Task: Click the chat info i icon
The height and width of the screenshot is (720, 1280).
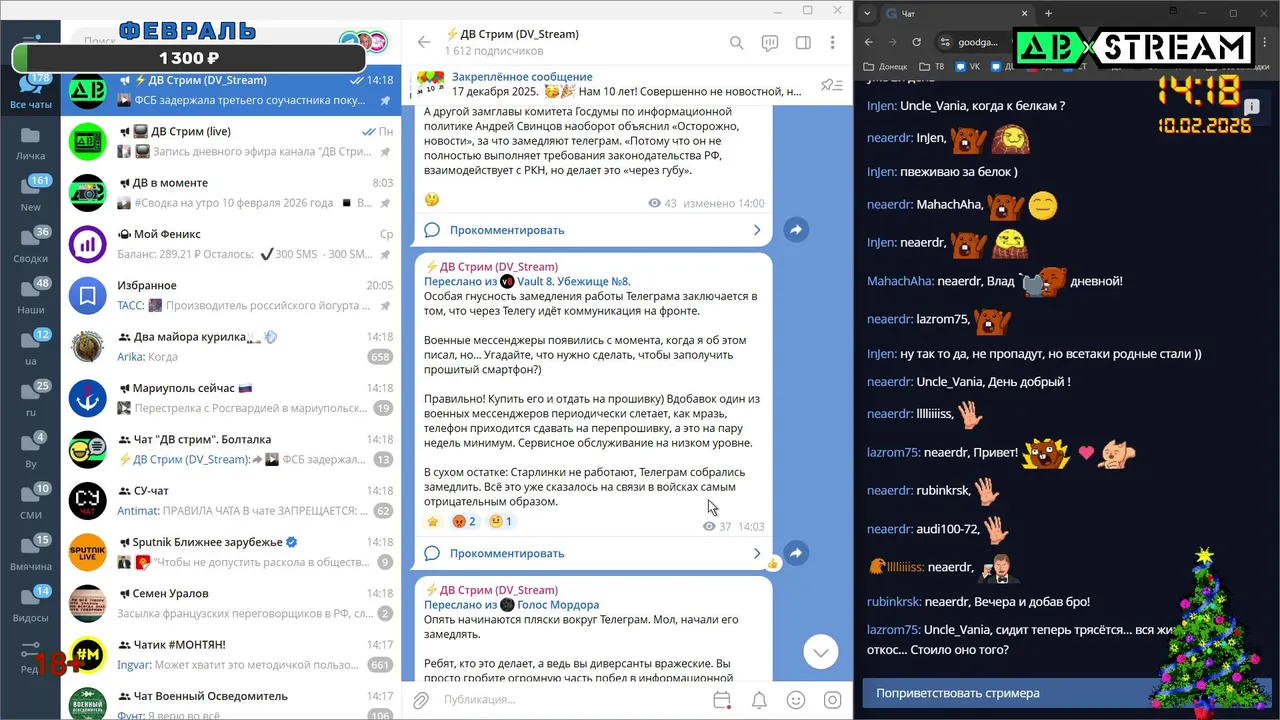Action: coord(1251,106)
